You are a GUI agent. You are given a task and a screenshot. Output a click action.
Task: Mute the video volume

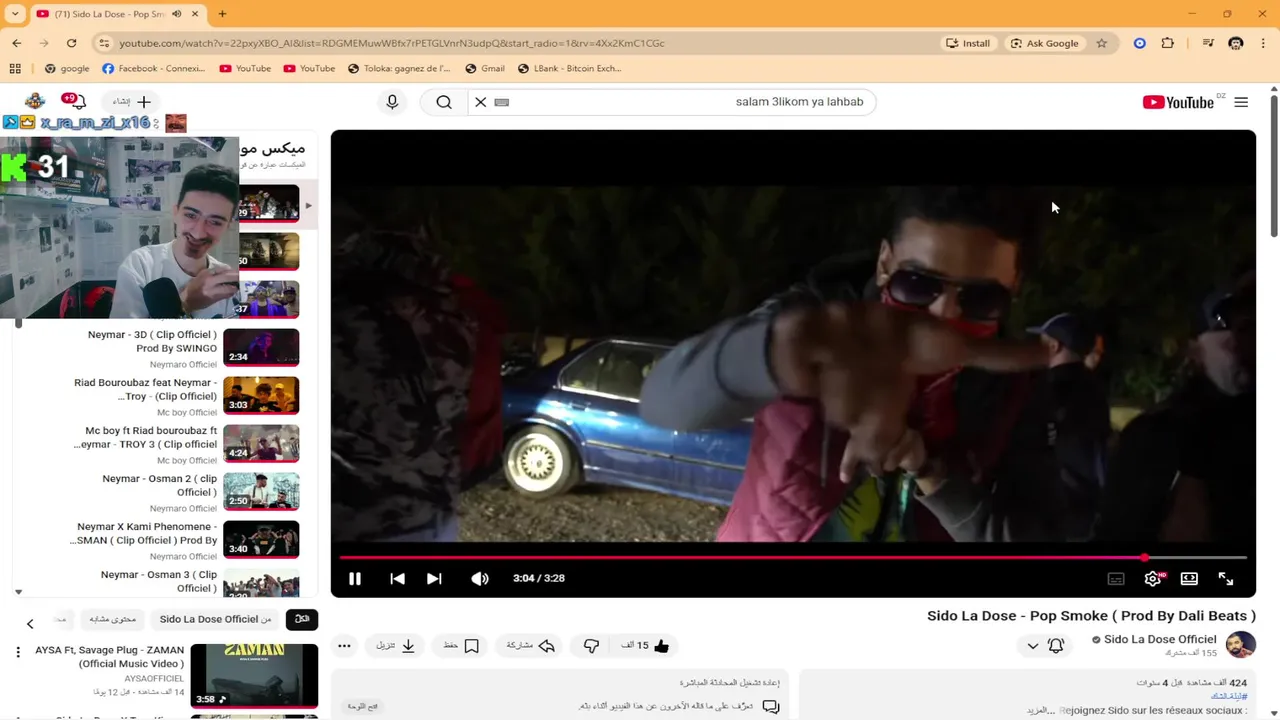(480, 578)
